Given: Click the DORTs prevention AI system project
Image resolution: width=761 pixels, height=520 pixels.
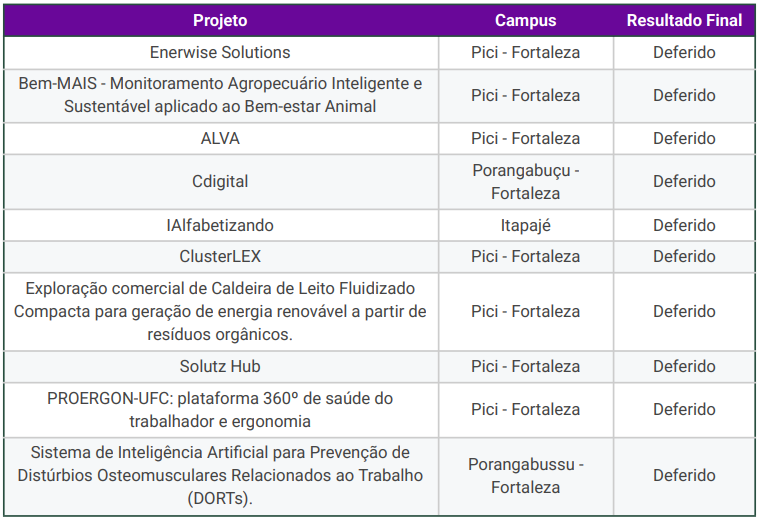Looking at the screenshot, I should tap(220, 476).
